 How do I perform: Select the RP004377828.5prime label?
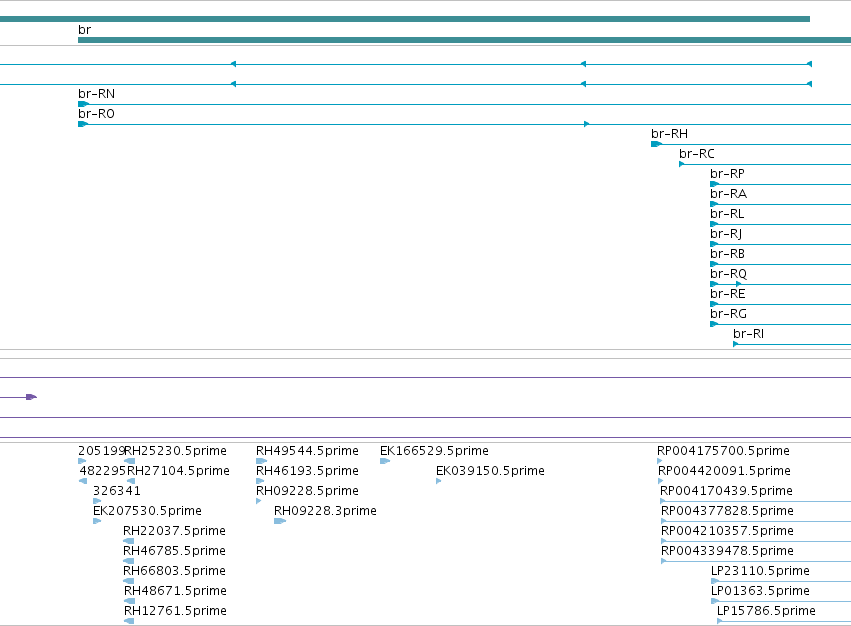727,511
